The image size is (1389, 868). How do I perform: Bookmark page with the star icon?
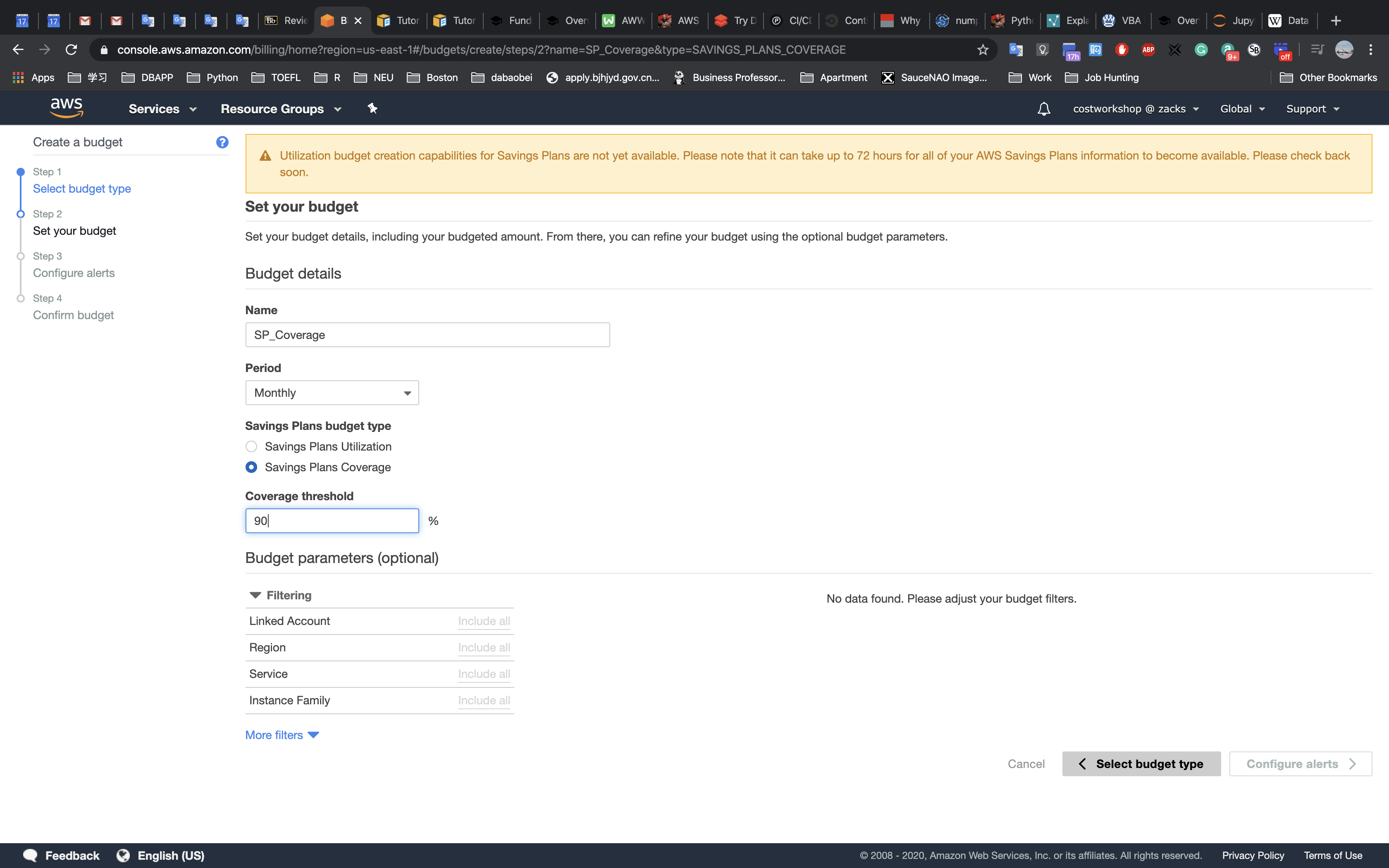pos(983,50)
